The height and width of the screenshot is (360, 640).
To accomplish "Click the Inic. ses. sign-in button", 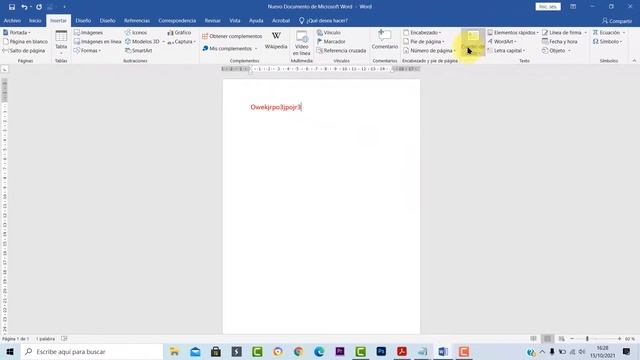I will click(x=548, y=7).
